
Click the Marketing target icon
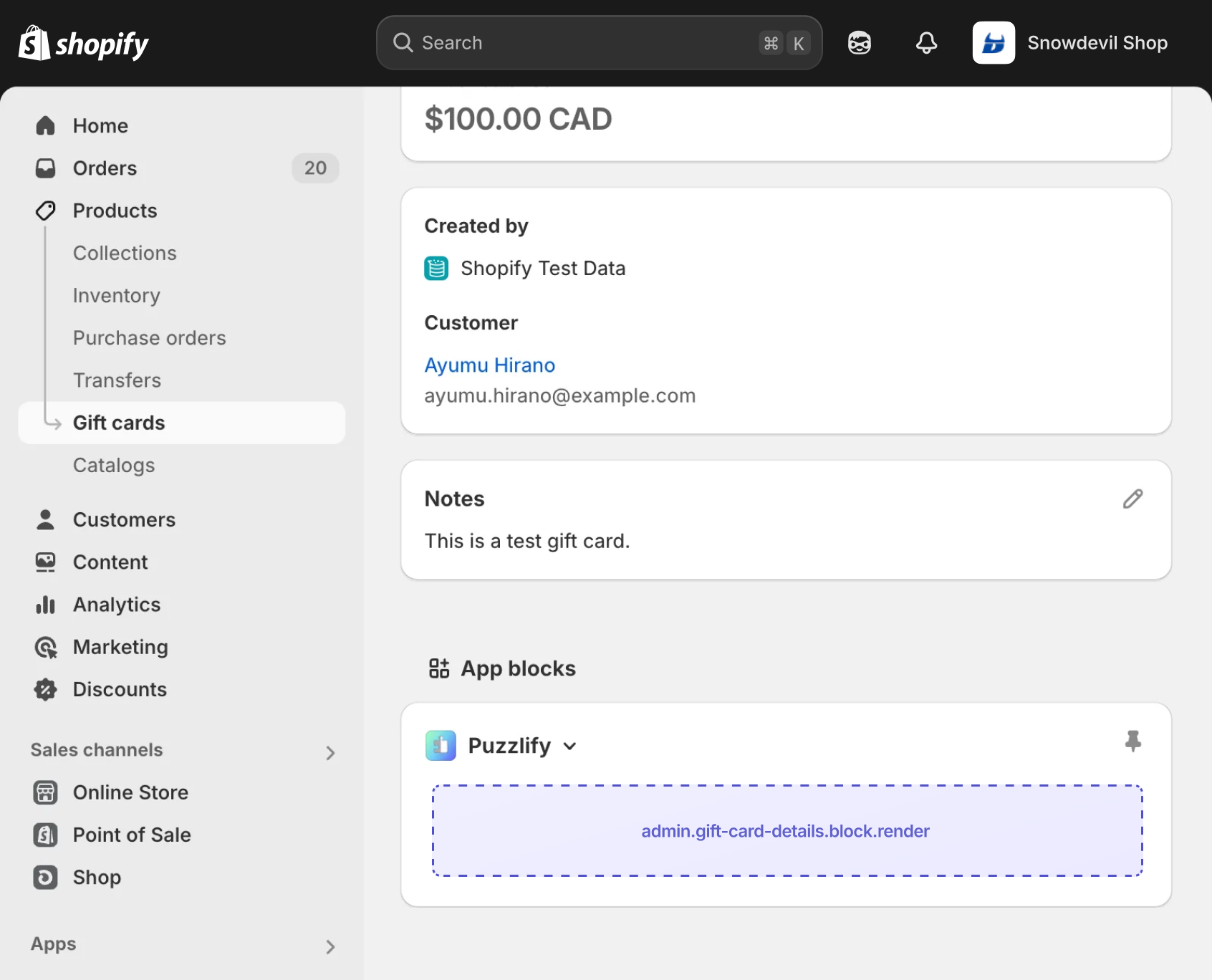pyautogui.click(x=45, y=648)
